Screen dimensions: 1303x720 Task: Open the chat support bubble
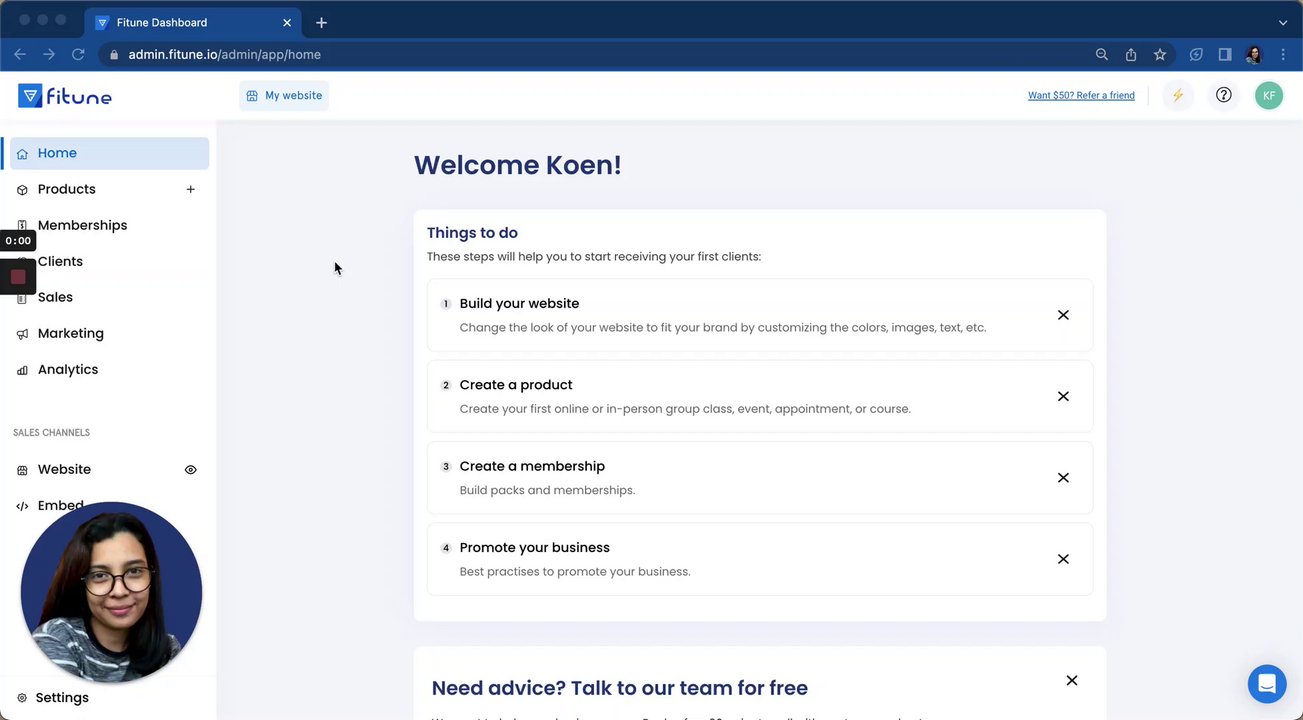(x=1266, y=684)
